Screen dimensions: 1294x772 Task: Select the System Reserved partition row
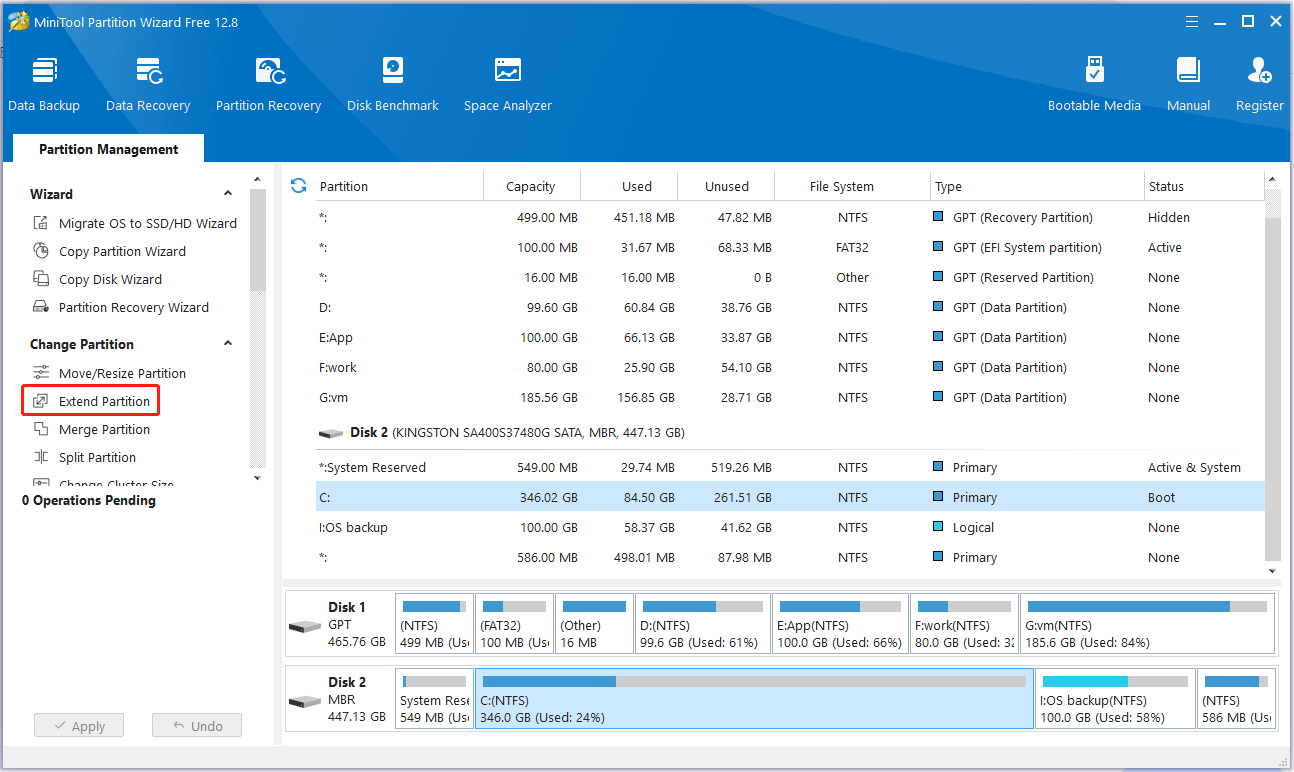(790, 467)
